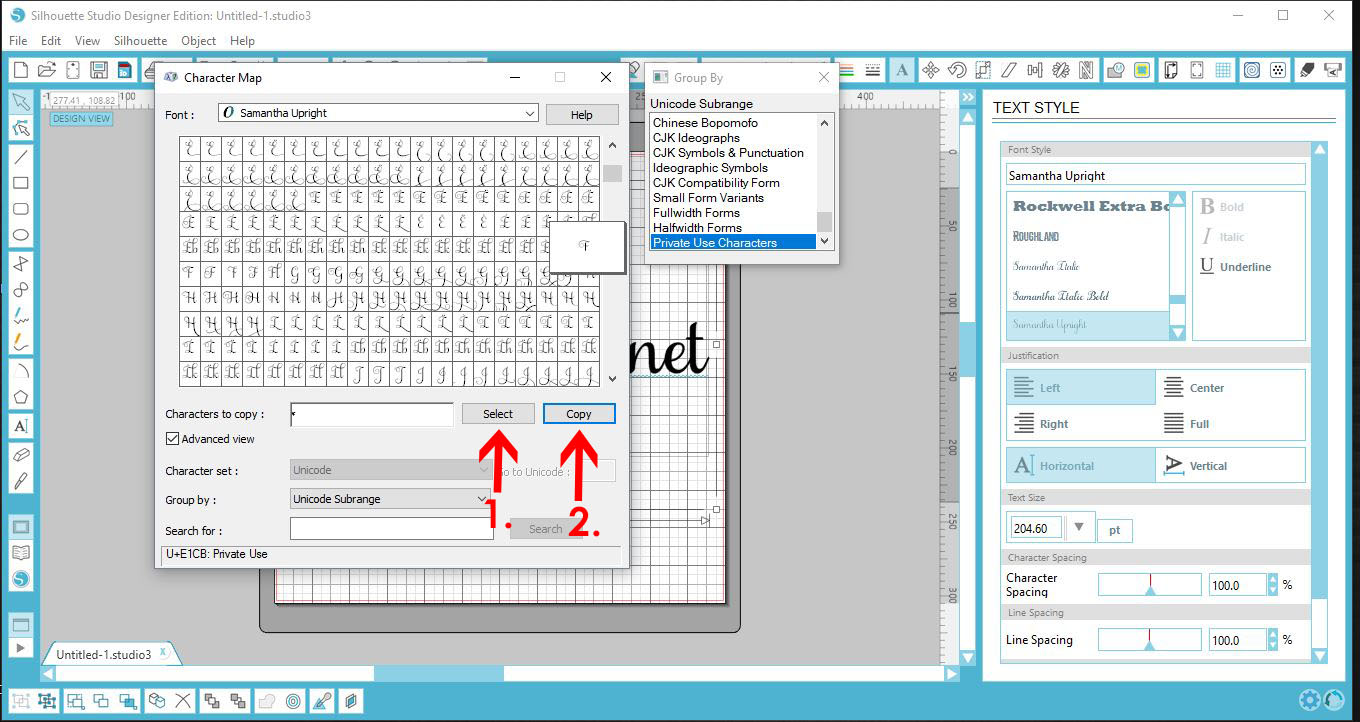Select Private Use Characters in Group By list

[734, 243]
